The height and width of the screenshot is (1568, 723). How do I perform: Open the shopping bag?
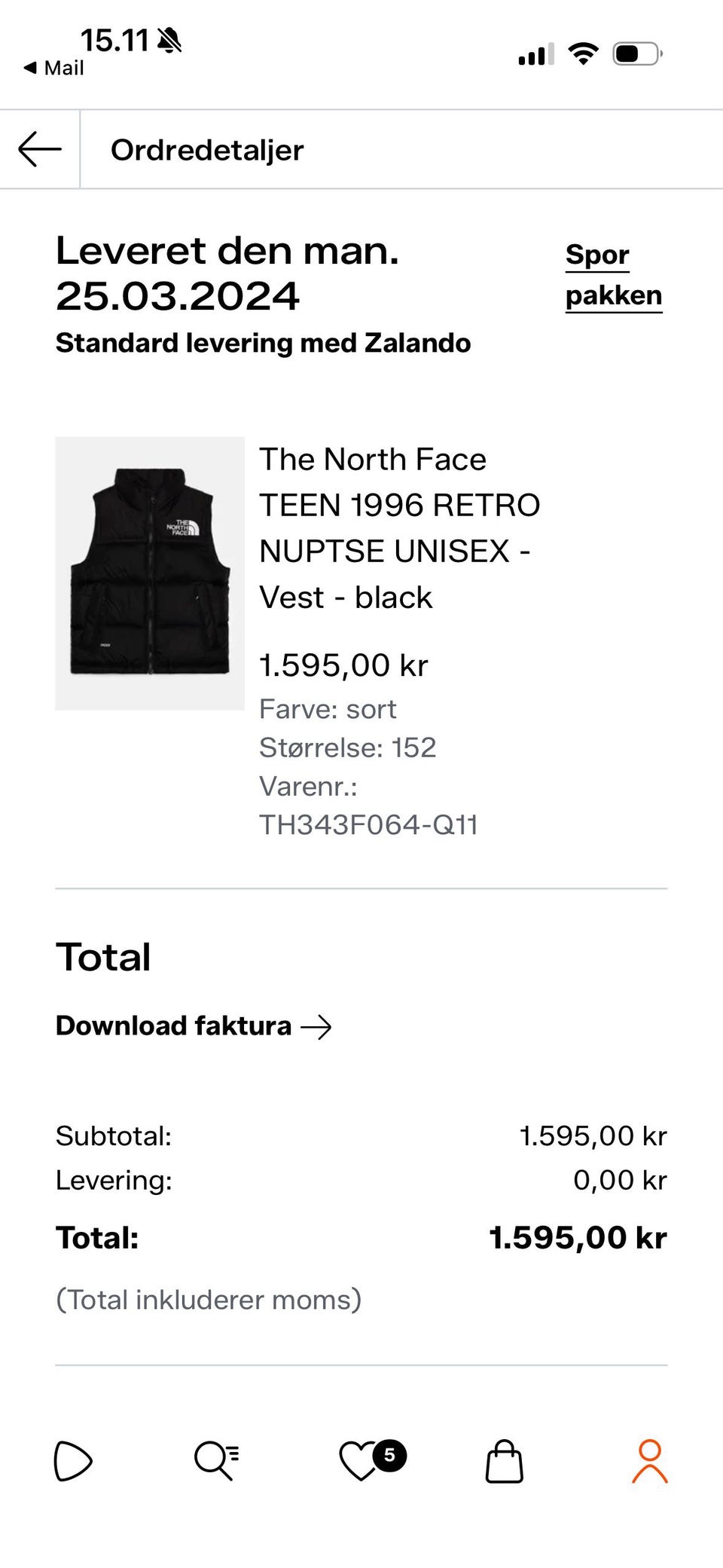pos(504,1462)
